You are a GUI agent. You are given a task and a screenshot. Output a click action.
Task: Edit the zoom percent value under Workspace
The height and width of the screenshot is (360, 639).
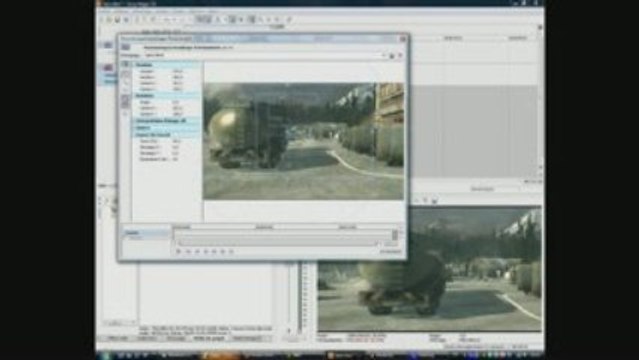tap(176, 141)
